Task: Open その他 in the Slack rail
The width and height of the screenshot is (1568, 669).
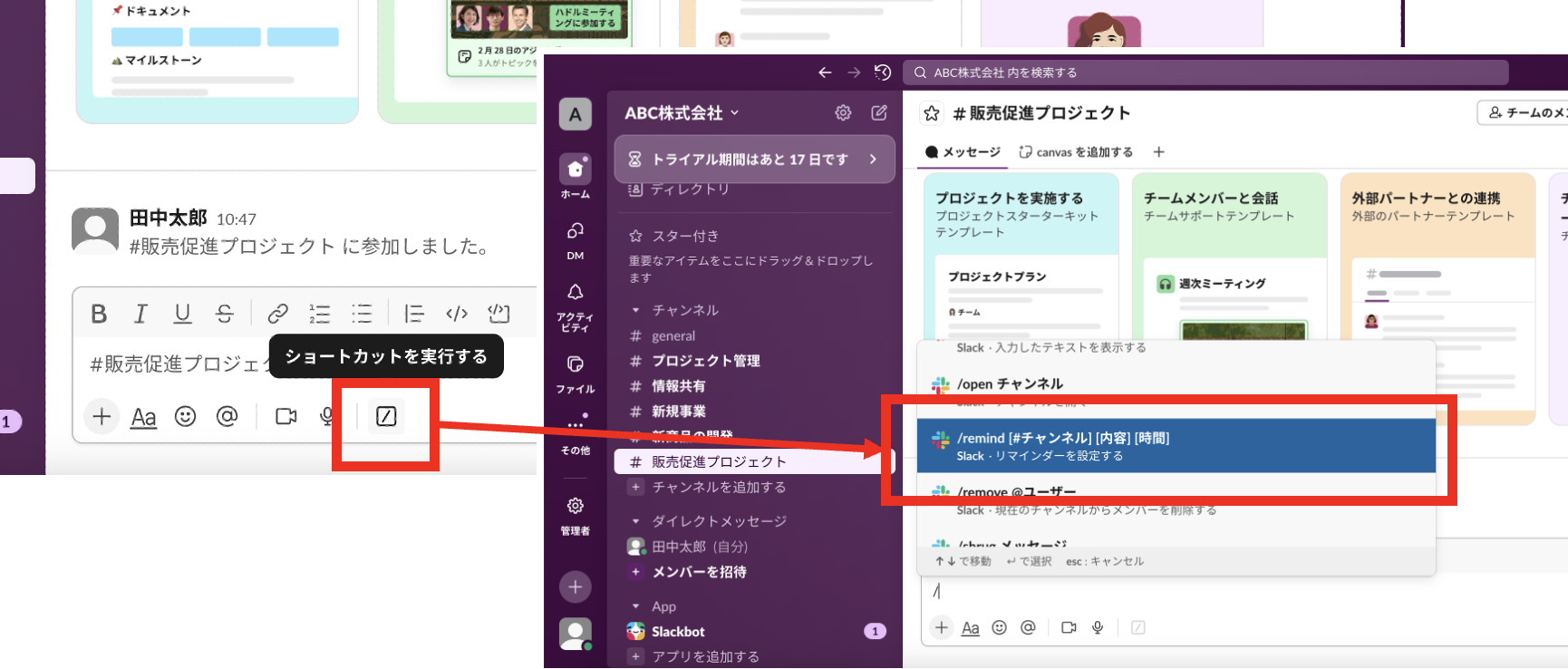Action: click(x=575, y=435)
